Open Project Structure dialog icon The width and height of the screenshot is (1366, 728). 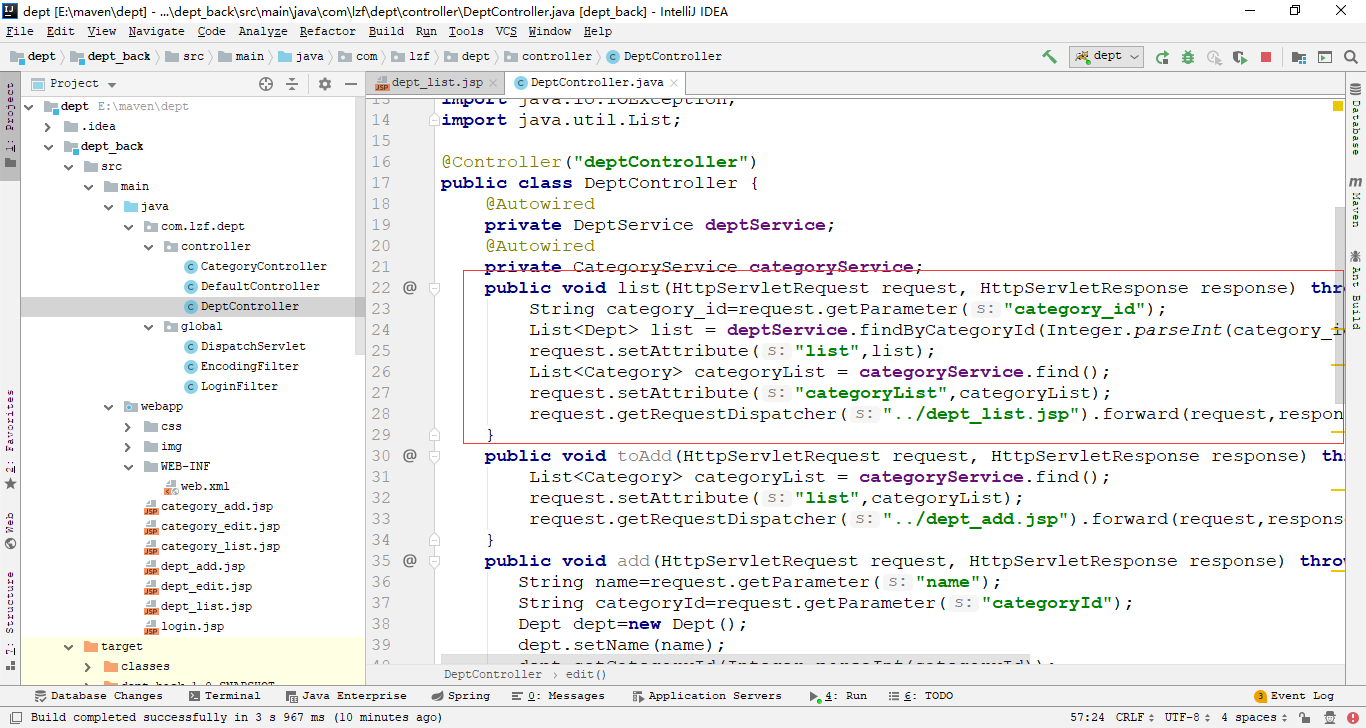click(1299, 57)
